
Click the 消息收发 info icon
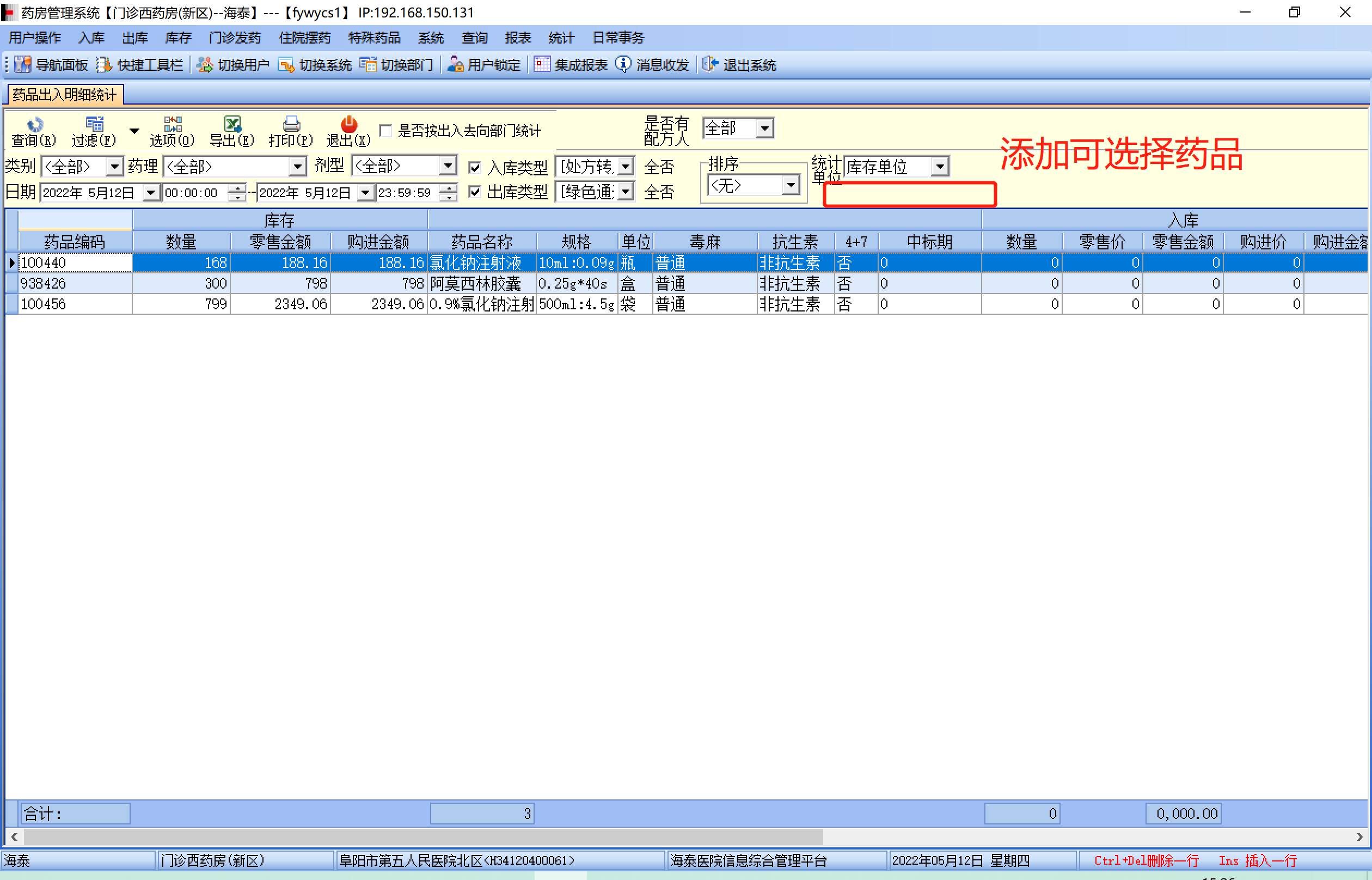623,65
